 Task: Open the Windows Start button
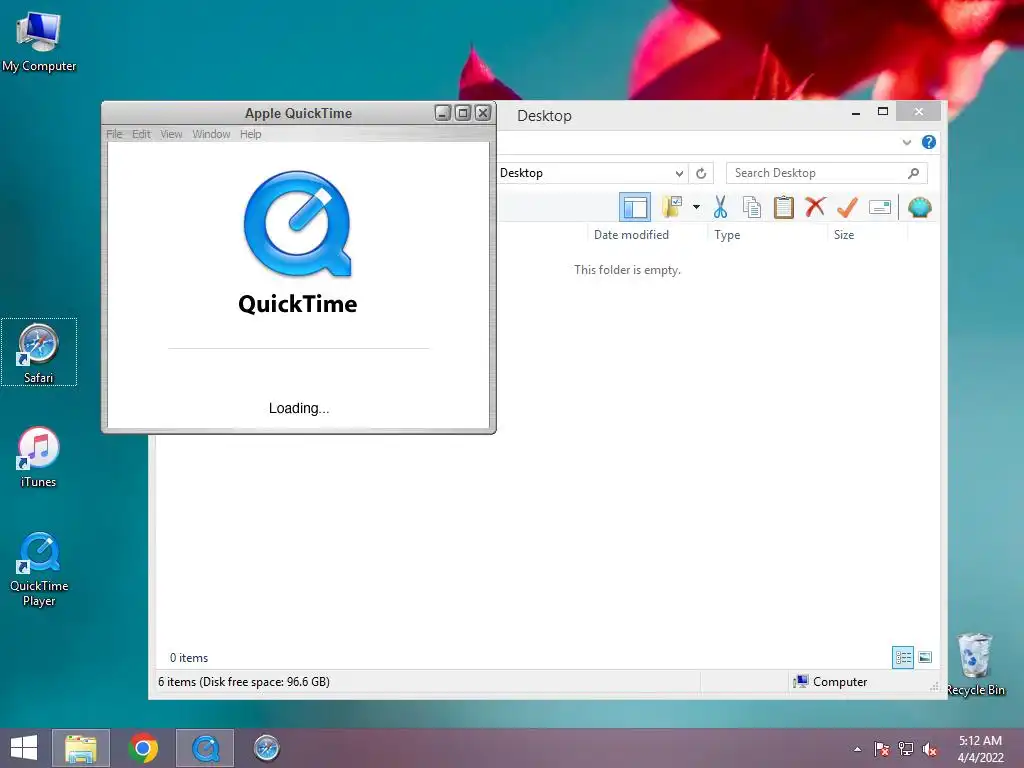coord(24,748)
